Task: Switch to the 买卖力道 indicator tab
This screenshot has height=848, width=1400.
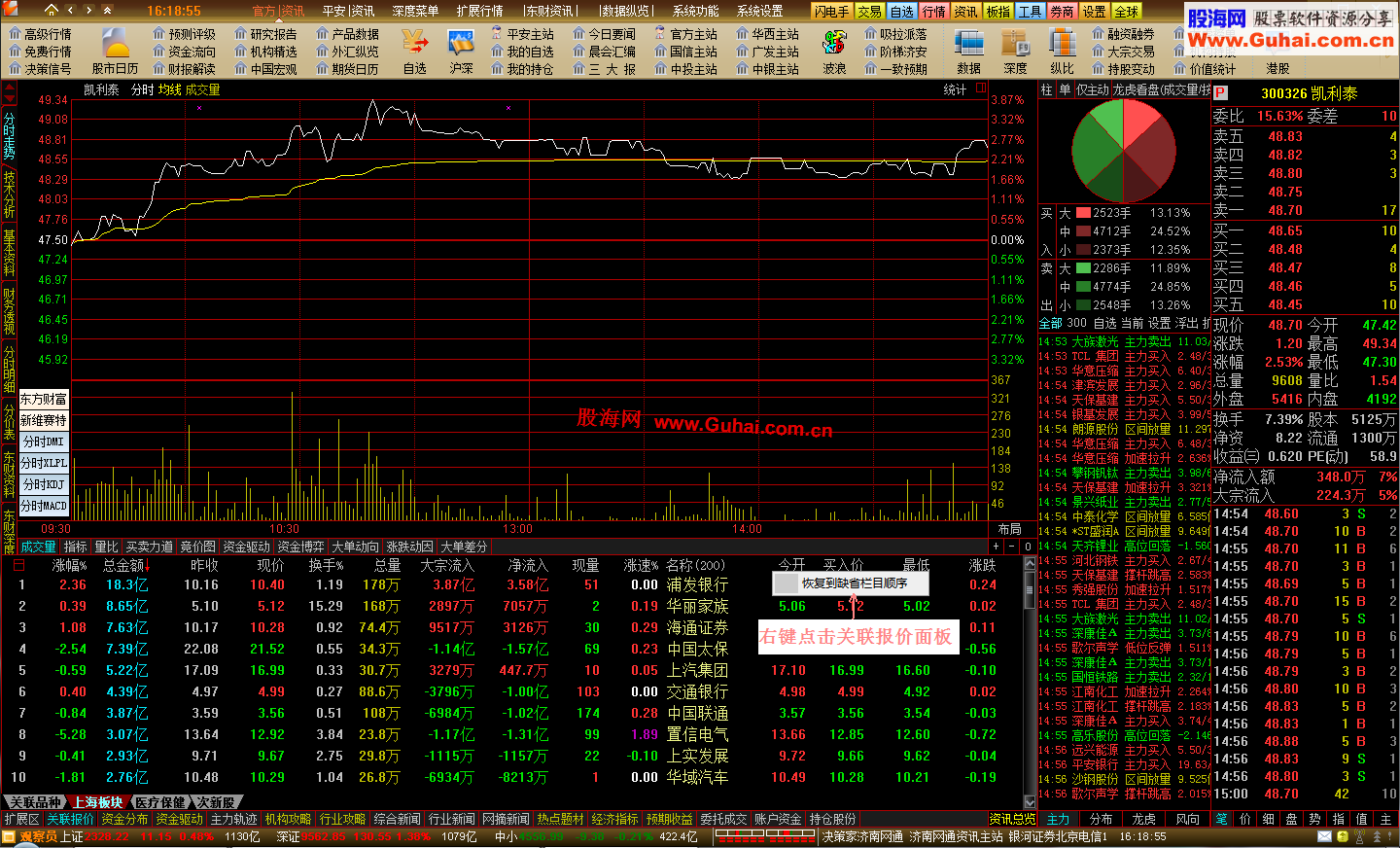Action: pyautogui.click(x=150, y=547)
